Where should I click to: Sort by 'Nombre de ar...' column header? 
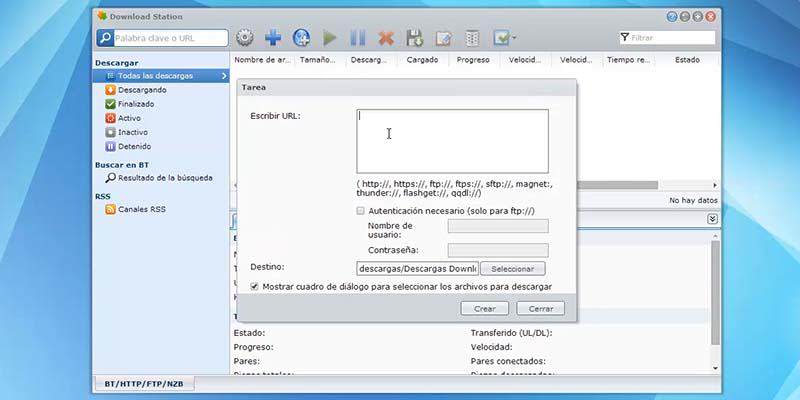tap(262, 60)
